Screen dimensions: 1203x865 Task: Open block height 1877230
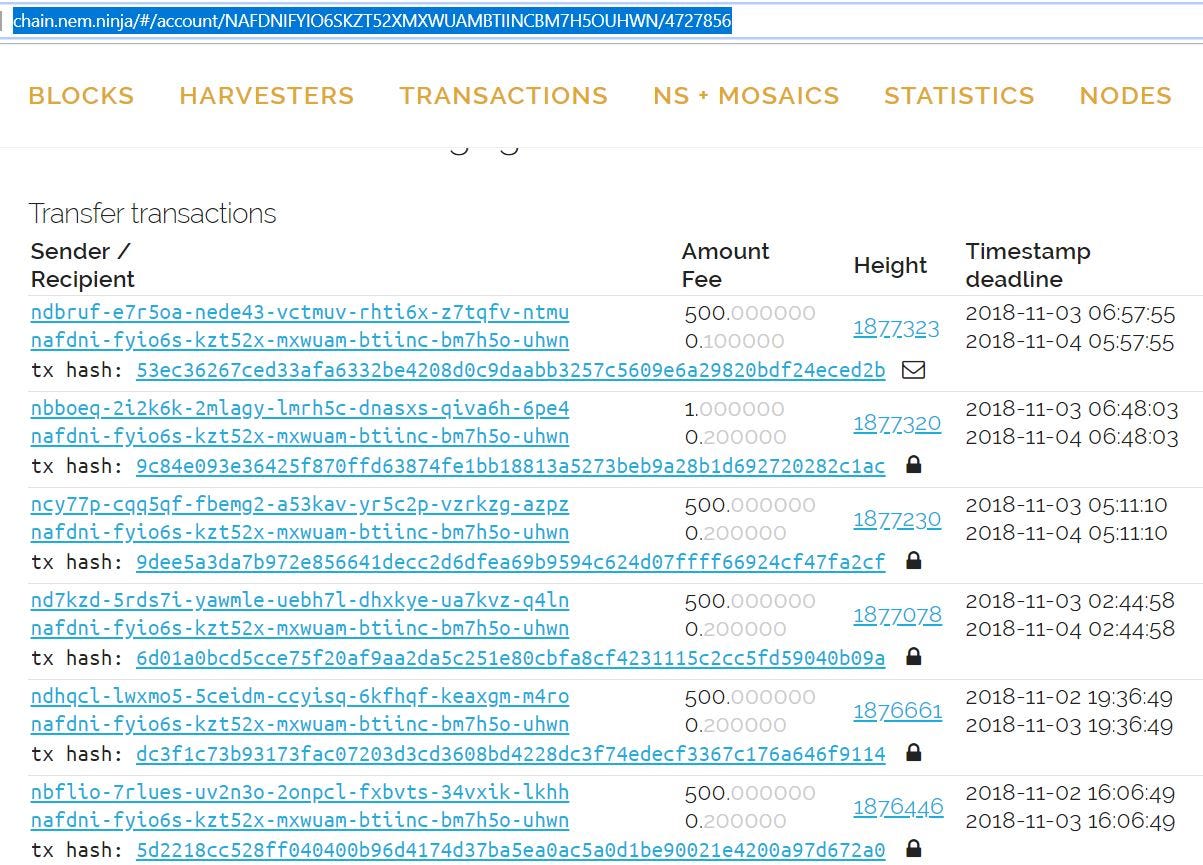pyautogui.click(x=897, y=519)
